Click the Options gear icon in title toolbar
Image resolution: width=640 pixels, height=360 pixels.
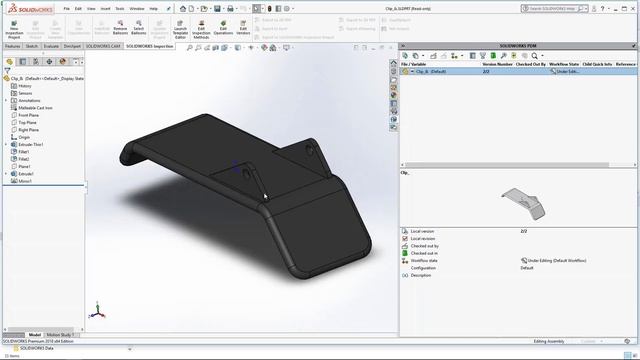tap(287, 9)
